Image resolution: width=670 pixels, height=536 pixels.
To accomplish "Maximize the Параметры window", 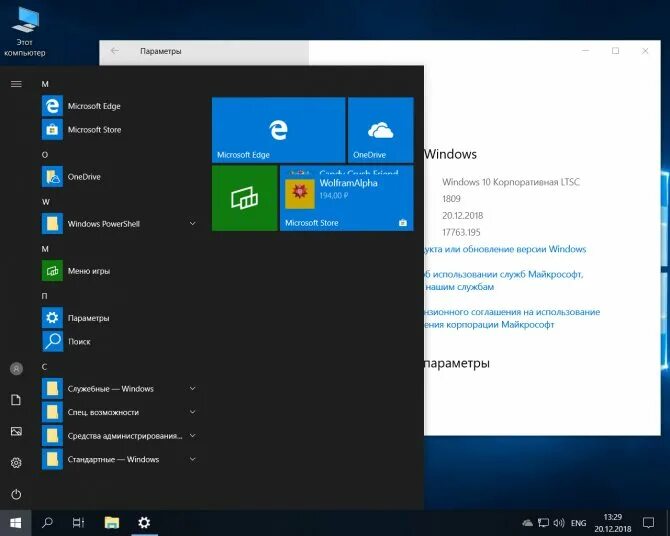I will pyautogui.click(x=615, y=51).
